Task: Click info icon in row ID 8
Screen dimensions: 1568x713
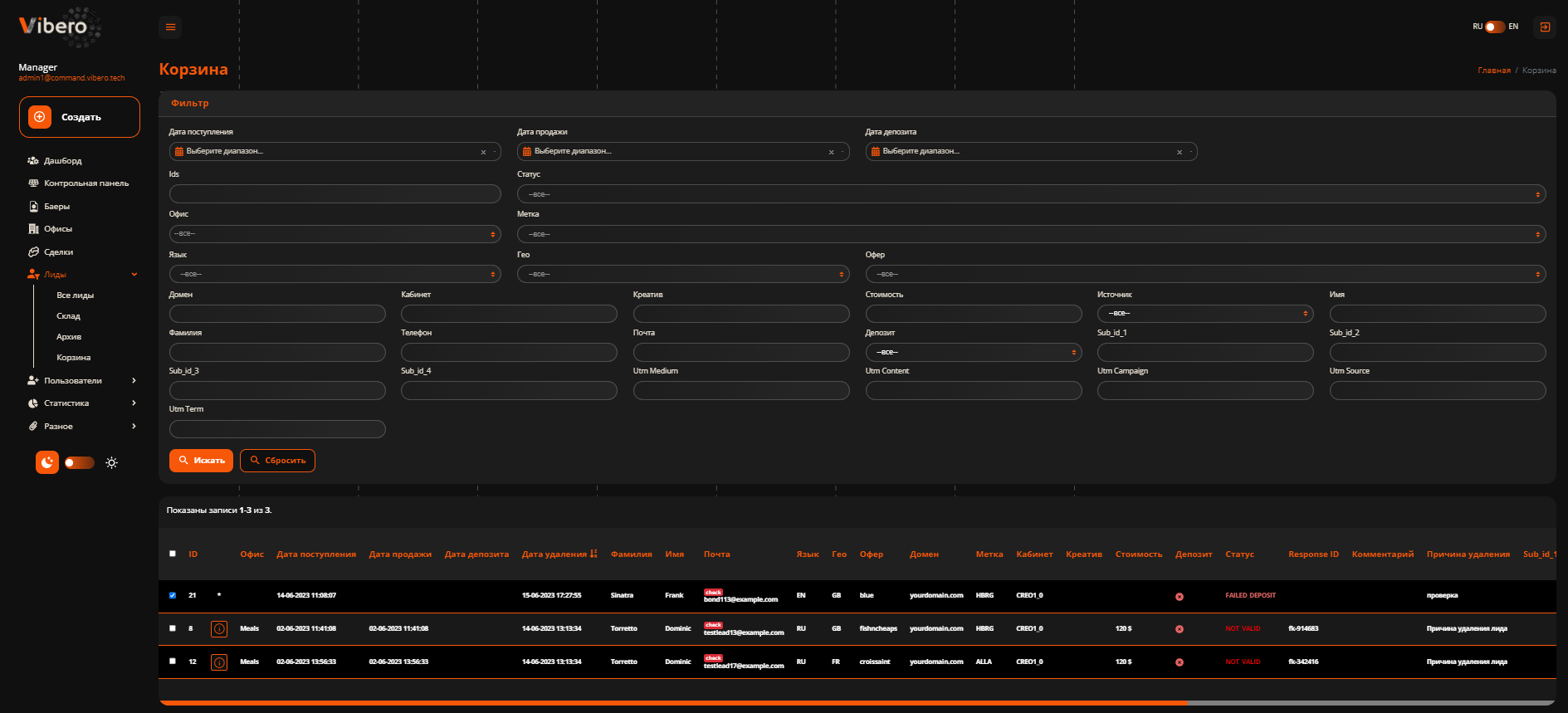Action: pyautogui.click(x=219, y=629)
